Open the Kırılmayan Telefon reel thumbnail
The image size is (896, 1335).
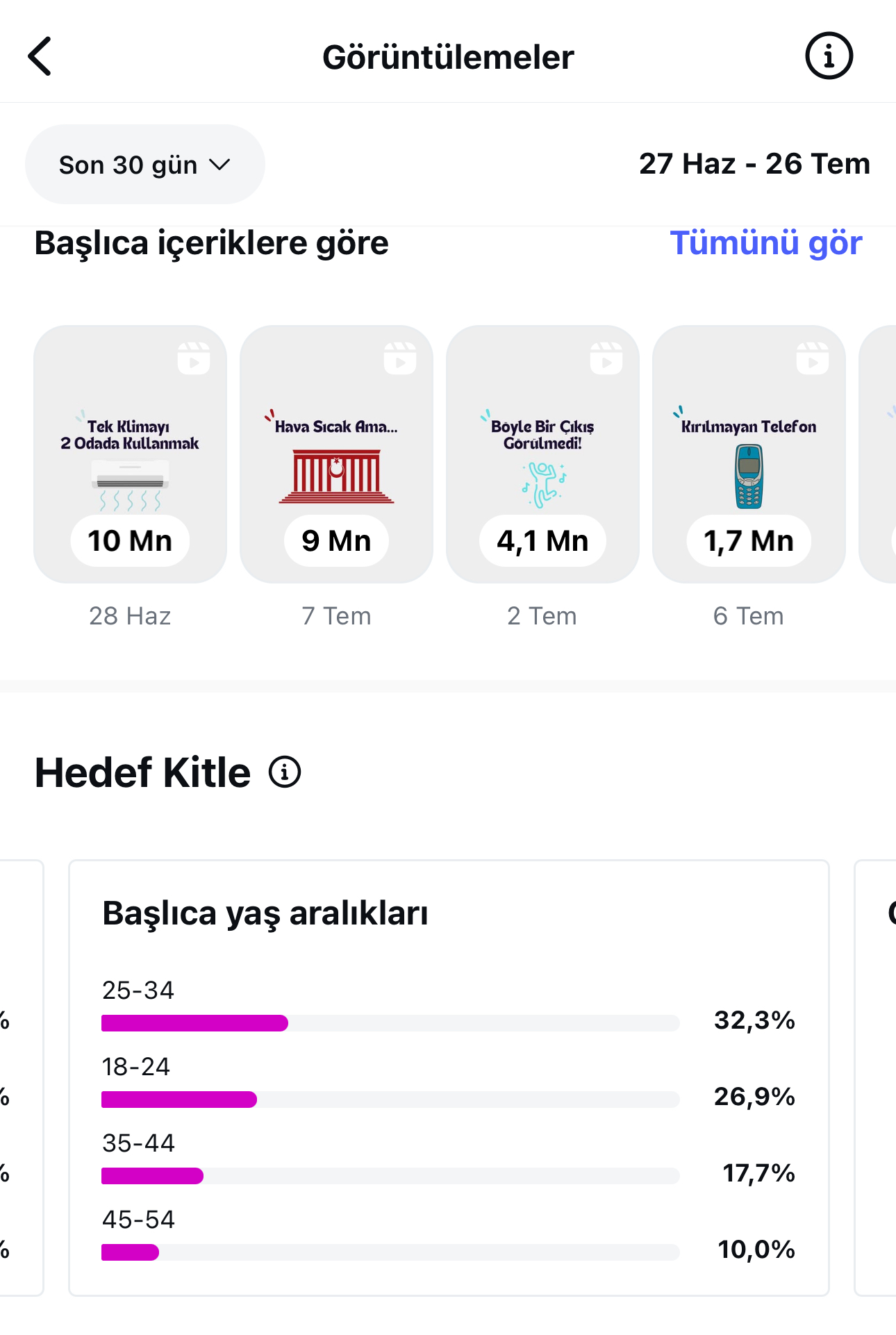click(749, 454)
